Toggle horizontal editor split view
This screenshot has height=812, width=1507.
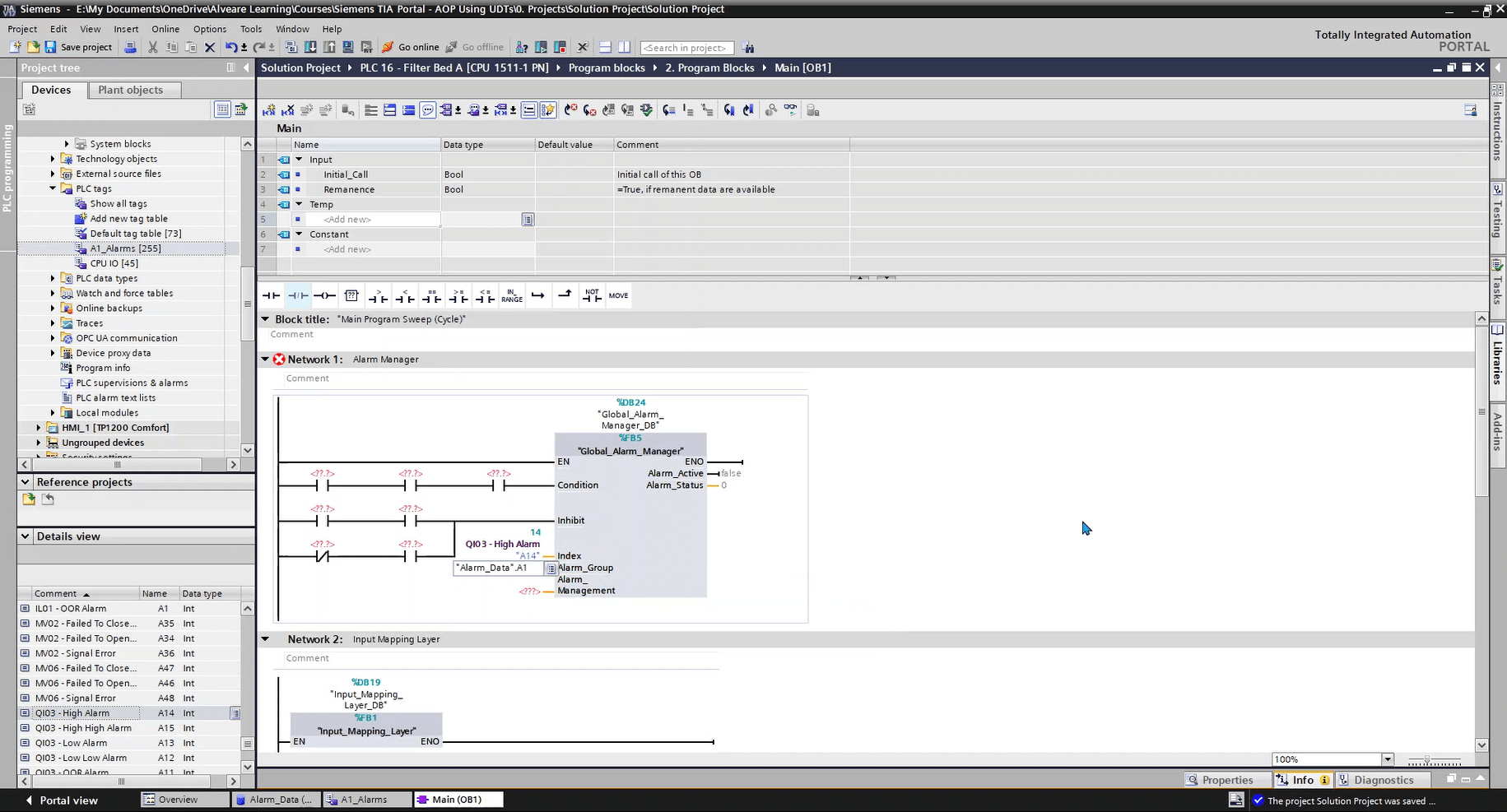point(605,48)
